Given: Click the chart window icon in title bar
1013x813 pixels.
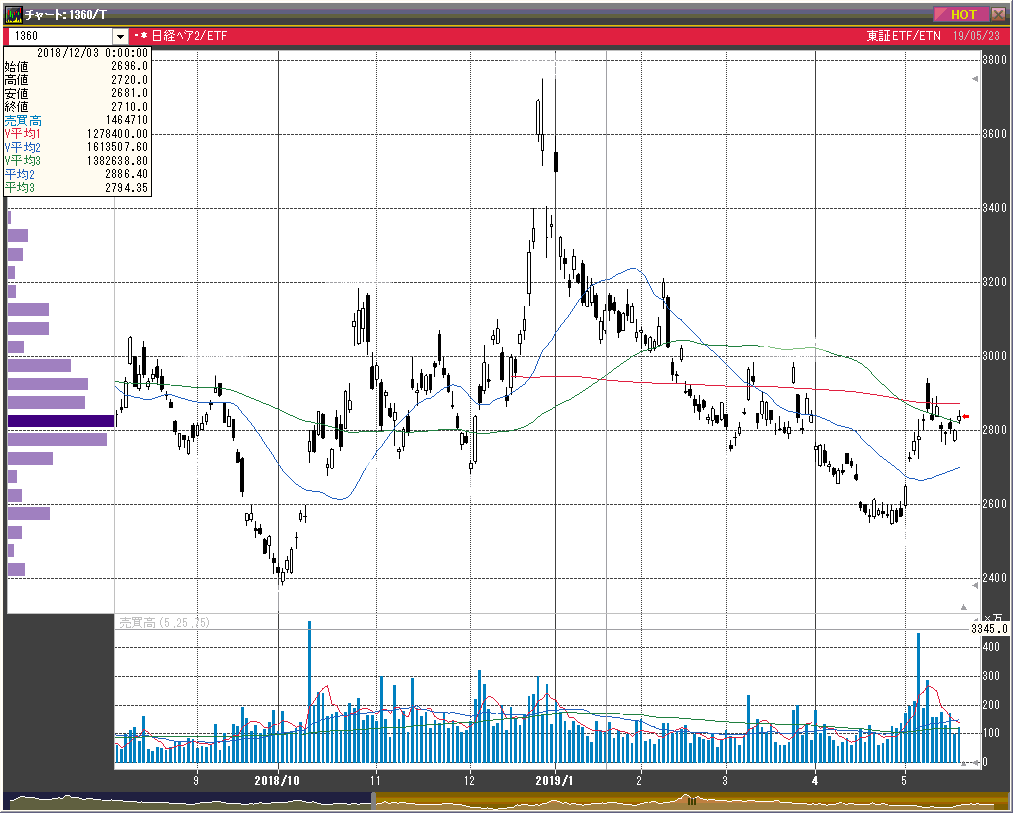Looking at the screenshot, I should pyautogui.click(x=13, y=14).
